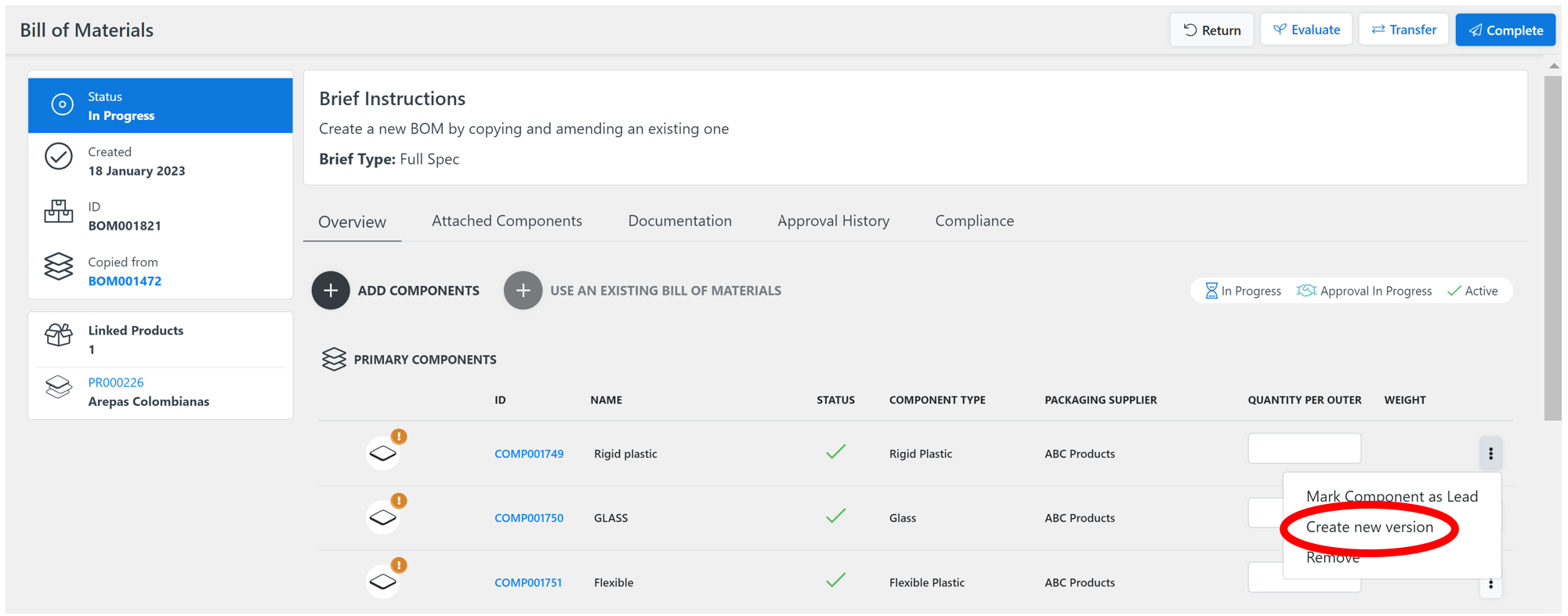The image size is (1568, 616).
Task: Click the Primary Components layers icon
Action: (x=334, y=359)
